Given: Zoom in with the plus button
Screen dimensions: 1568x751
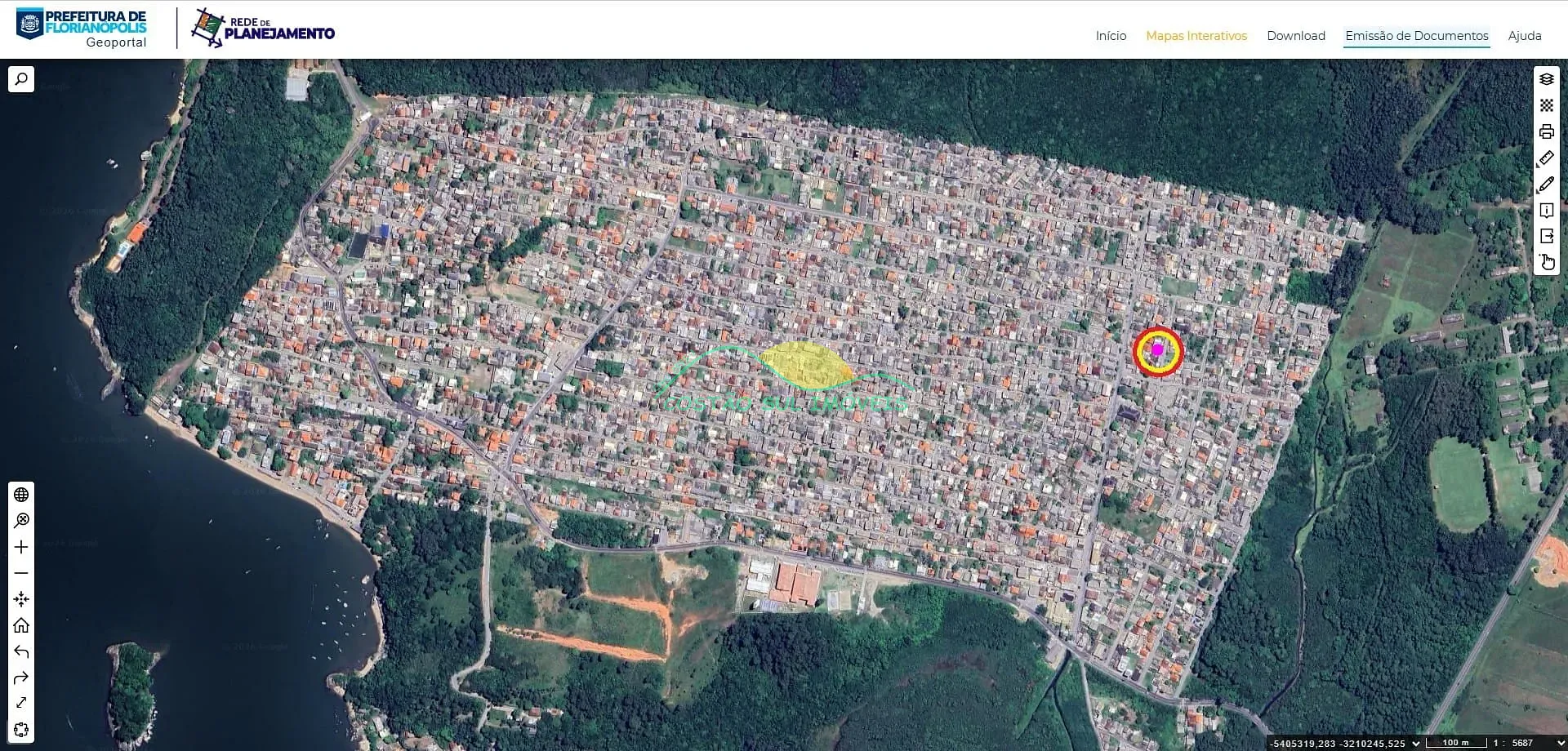Looking at the screenshot, I should click(x=21, y=547).
